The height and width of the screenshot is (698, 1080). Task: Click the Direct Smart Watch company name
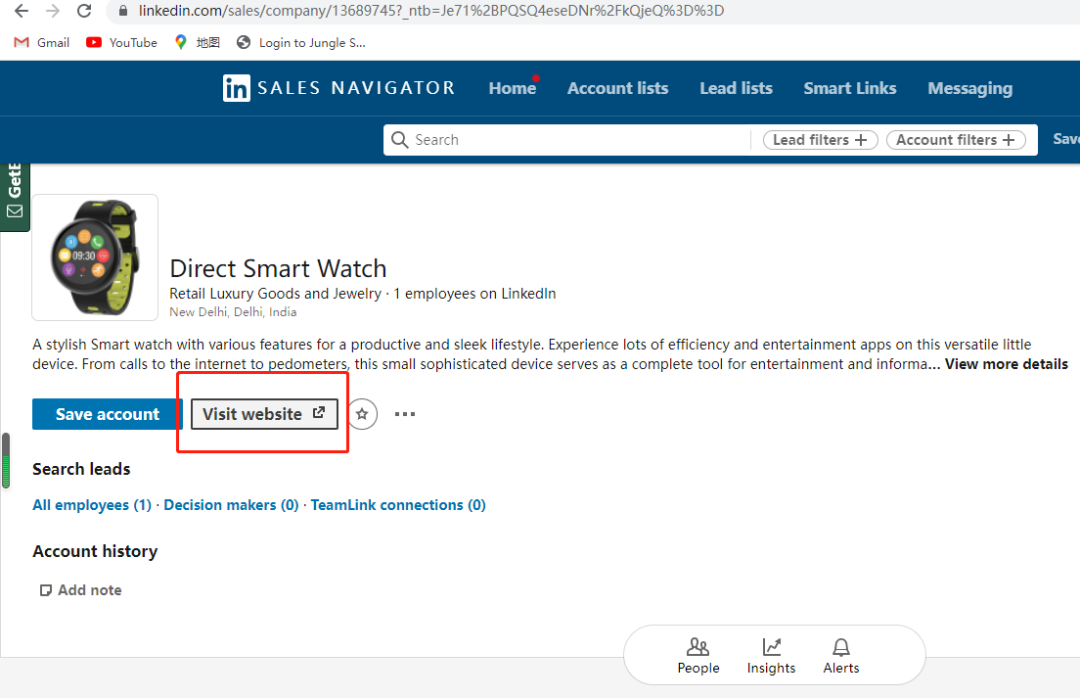(x=278, y=268)
